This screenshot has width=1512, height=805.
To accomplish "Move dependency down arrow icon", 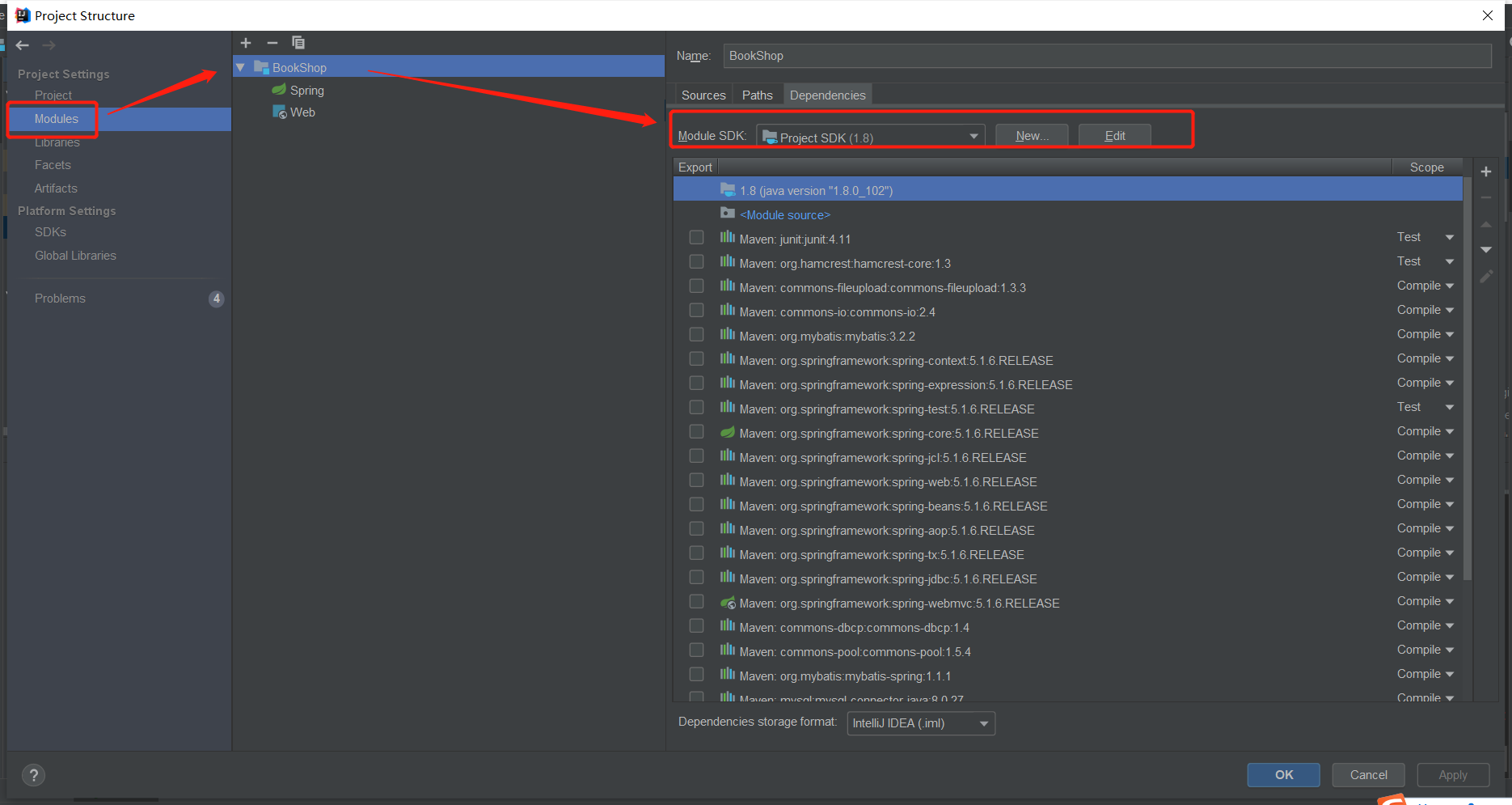I will tap(1486, 250).
